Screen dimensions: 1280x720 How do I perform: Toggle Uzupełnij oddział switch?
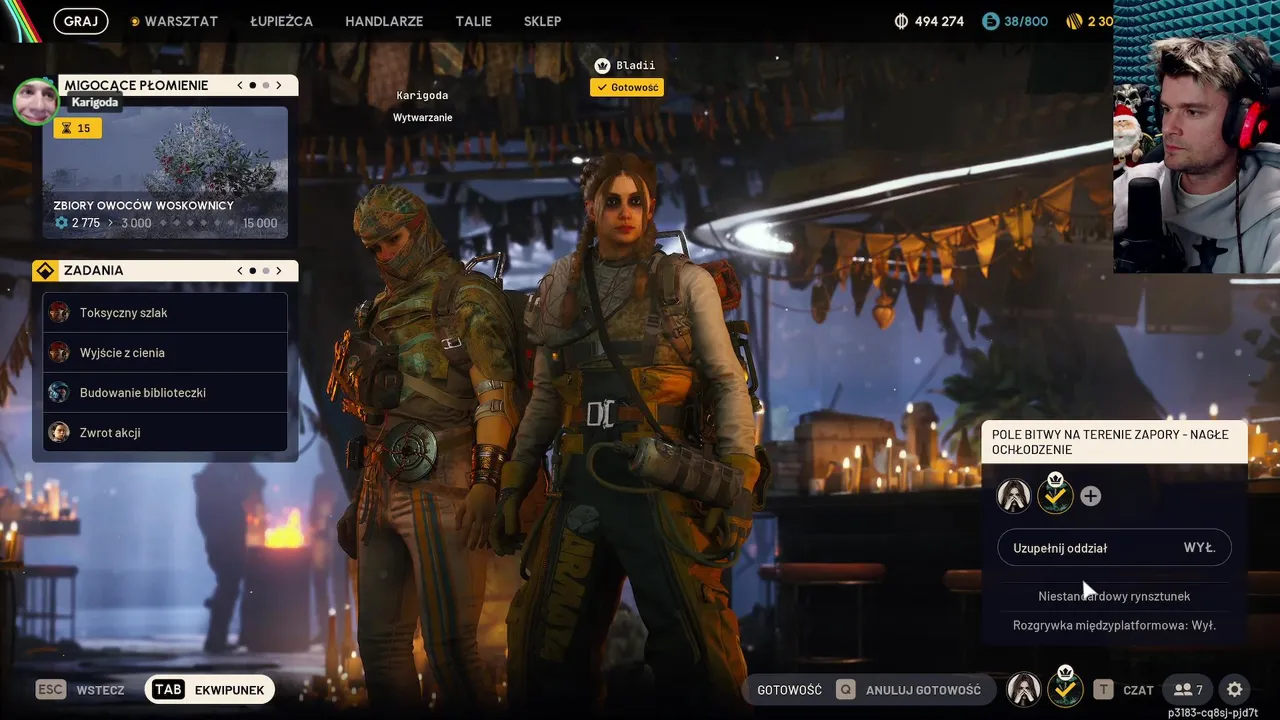(x=1114, y=548)
